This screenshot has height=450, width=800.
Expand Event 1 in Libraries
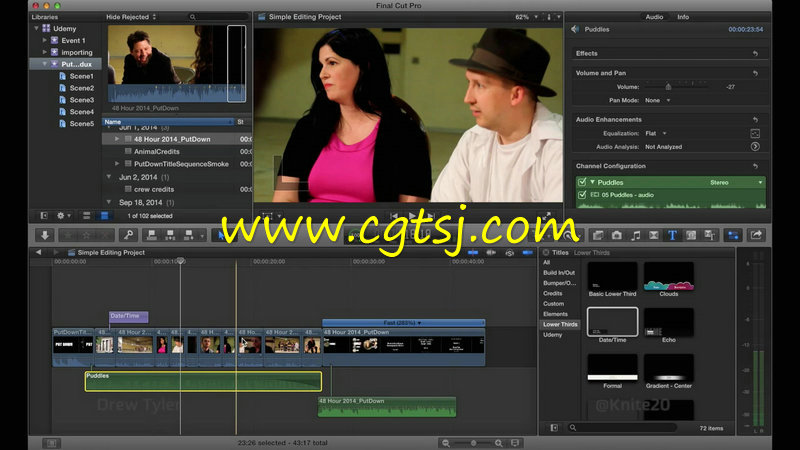[44, 40]
